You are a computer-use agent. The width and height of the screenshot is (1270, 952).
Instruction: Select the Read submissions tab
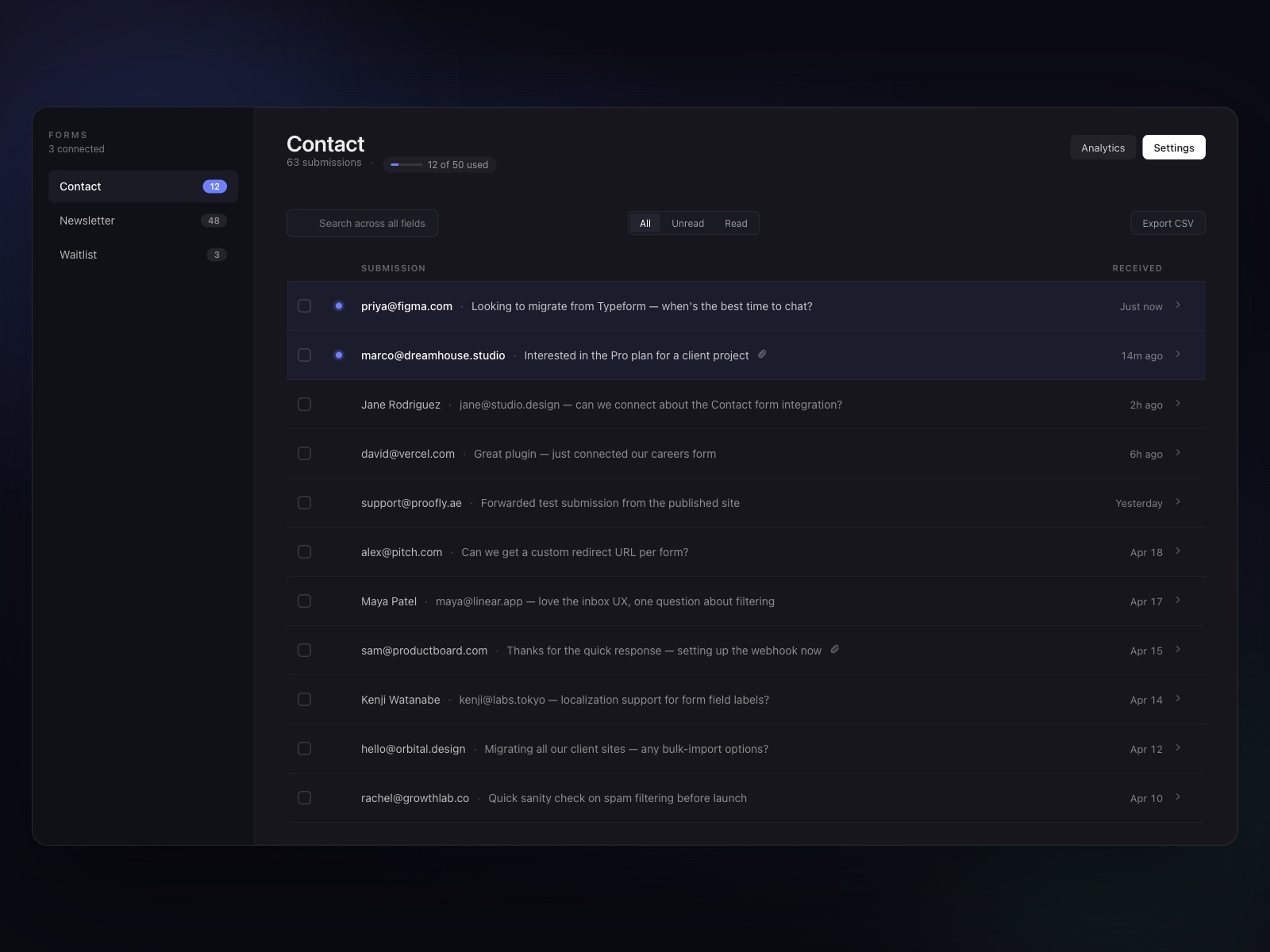(x=736, y=223)
